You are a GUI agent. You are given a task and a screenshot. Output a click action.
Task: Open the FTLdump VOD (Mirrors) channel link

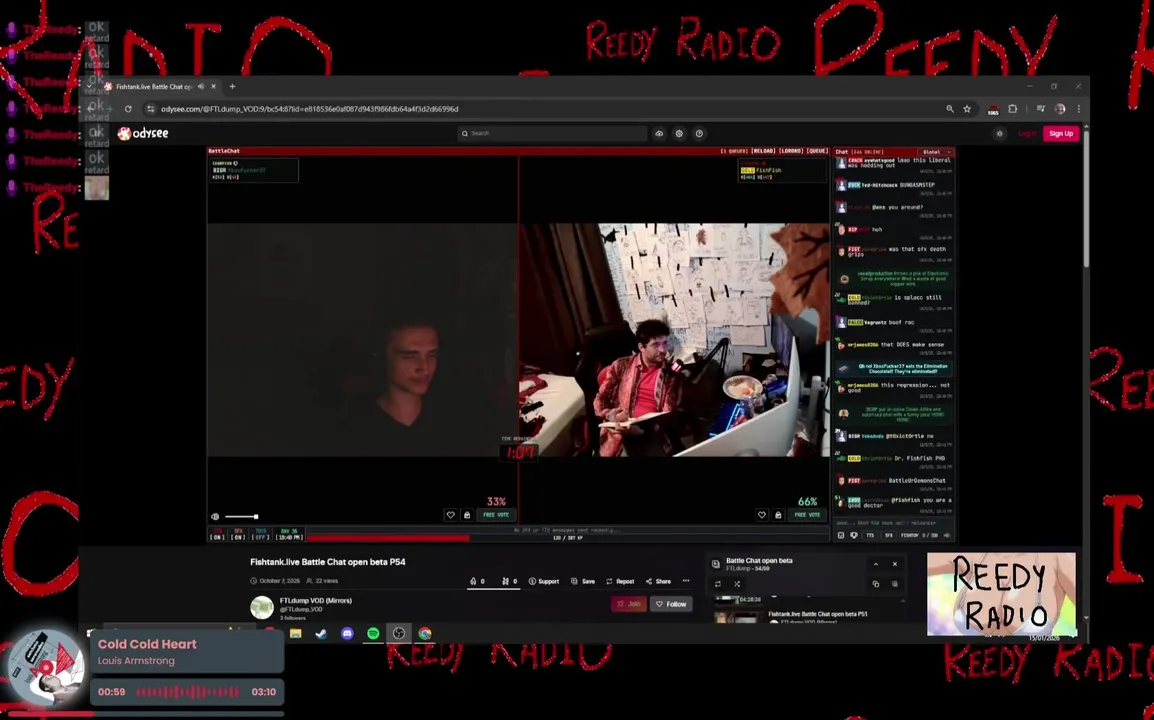pos(316,601)
